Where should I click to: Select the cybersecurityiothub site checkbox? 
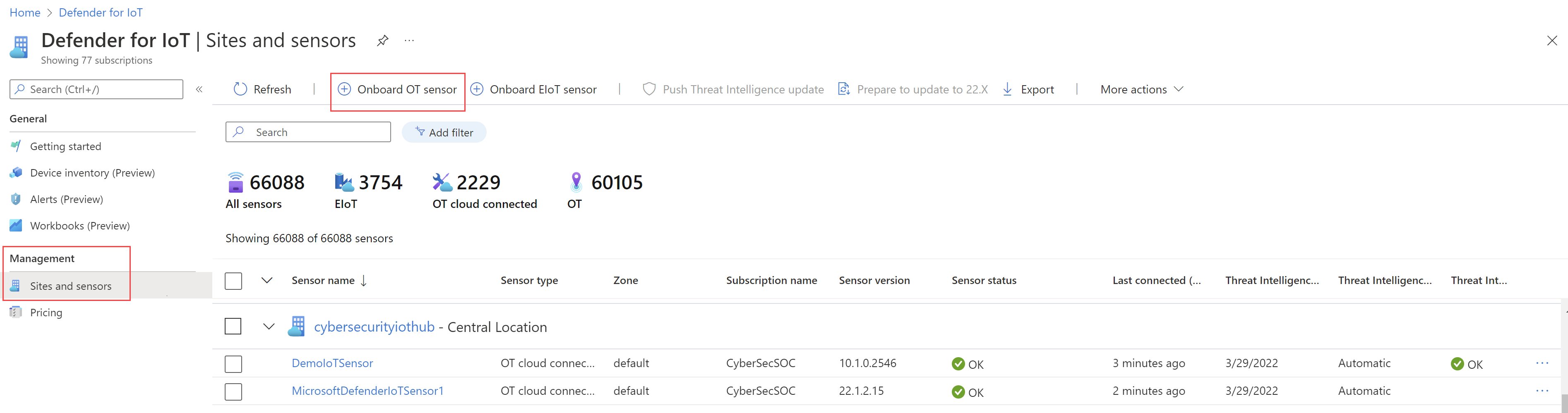(233, 327)
